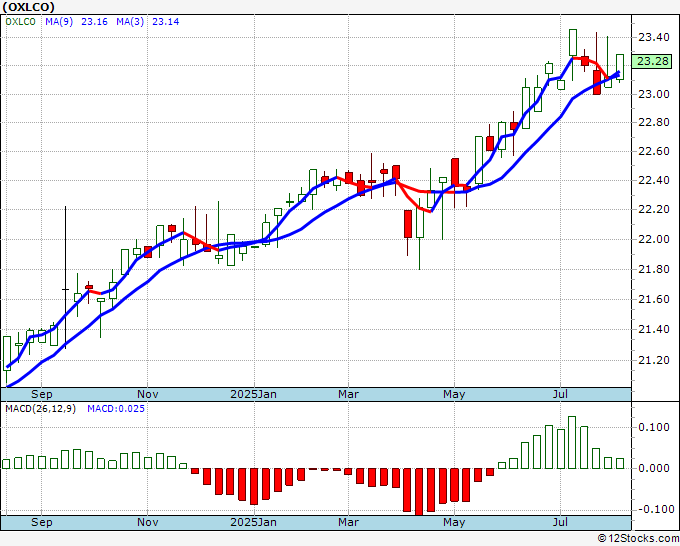Click Sep on the price chart time axis
The width and height of the screenshot is (680, 546).
pyautogui.click(x=42, y=394)
